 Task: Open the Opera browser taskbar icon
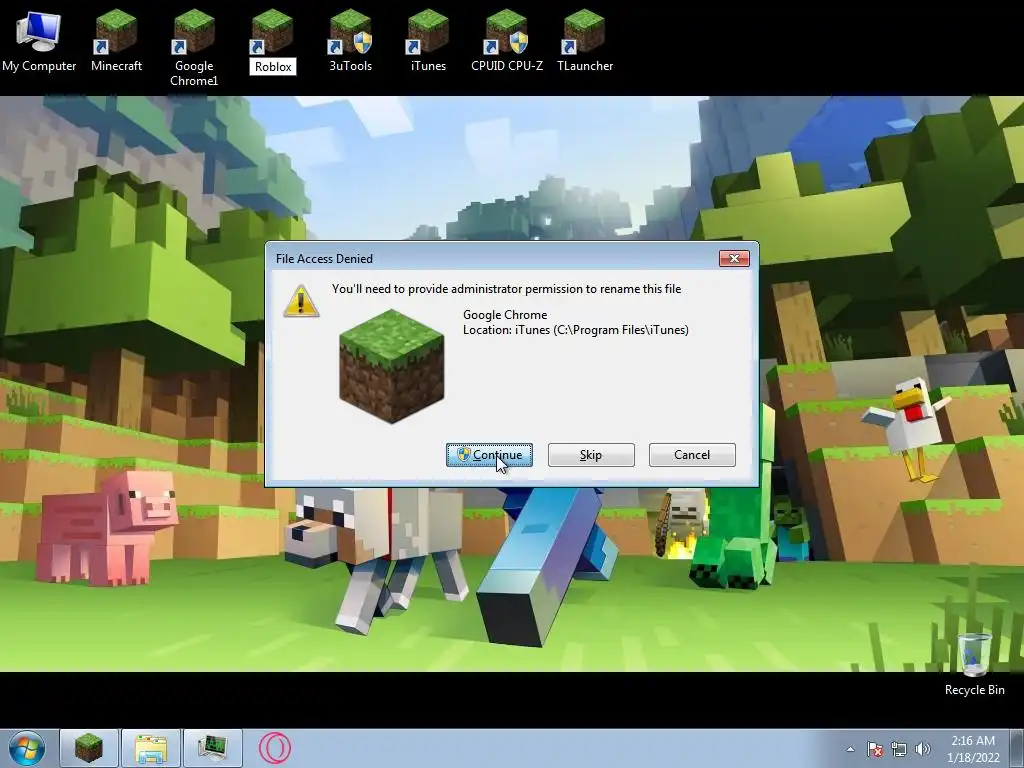click(275, 748)
